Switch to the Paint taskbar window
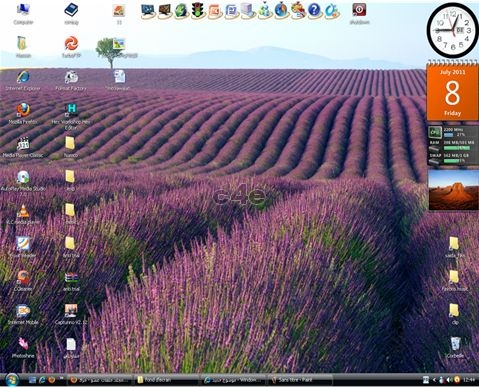The width and height of the screenshot is (479, 388). pos(300,380)
